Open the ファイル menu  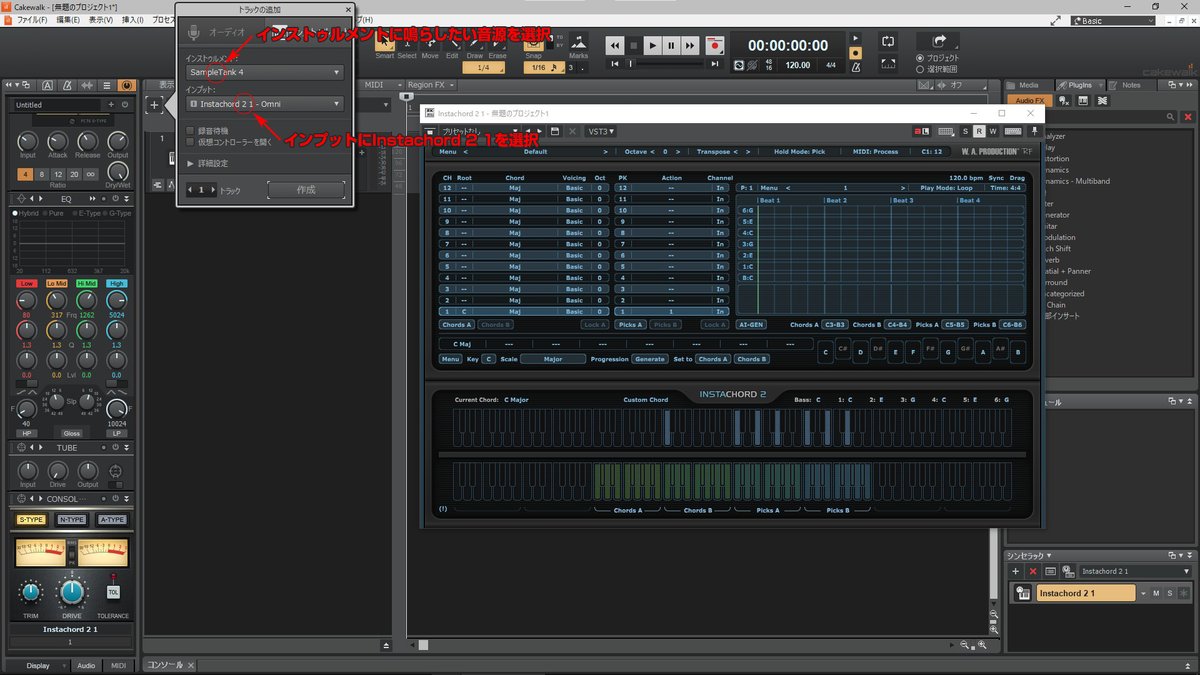point(31,20)
